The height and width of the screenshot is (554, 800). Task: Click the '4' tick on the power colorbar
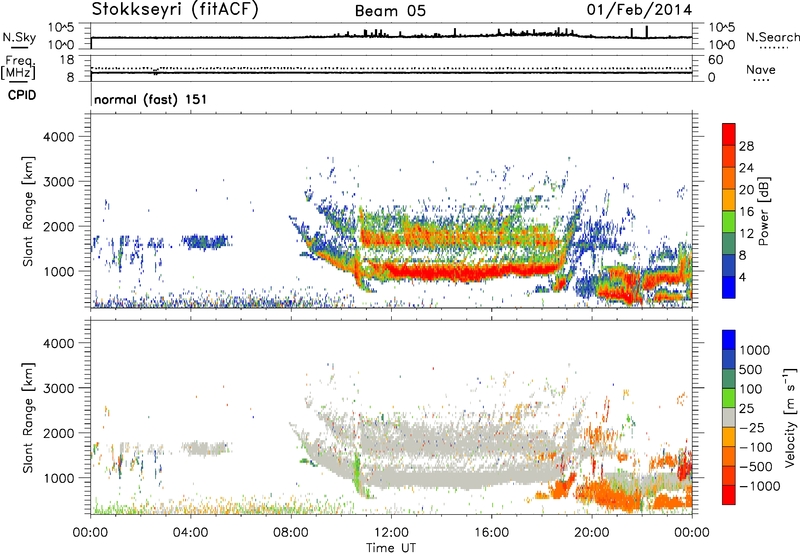coord(742,277)
